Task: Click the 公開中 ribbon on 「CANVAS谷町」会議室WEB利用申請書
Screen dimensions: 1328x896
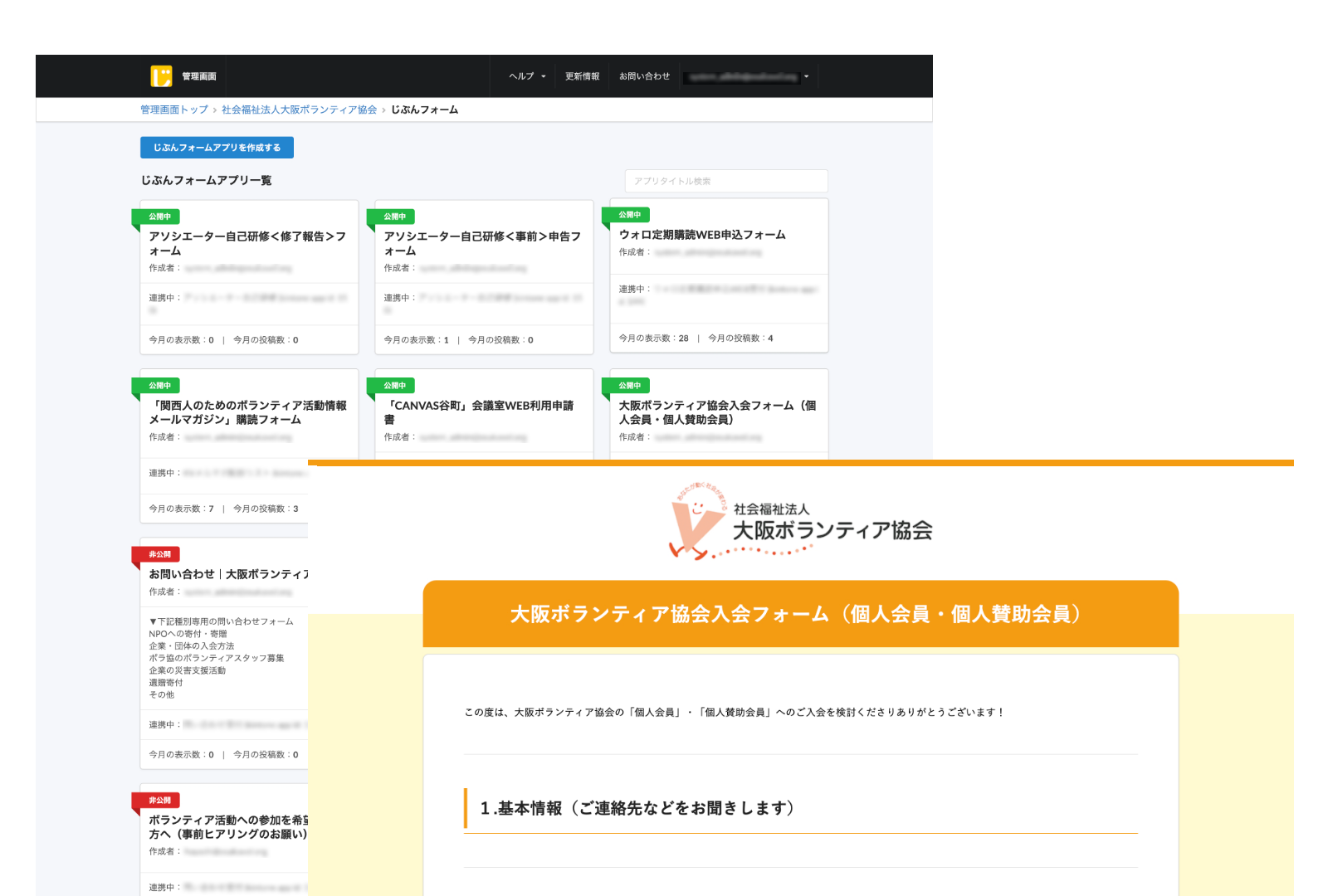Action: tap(394, 385)
